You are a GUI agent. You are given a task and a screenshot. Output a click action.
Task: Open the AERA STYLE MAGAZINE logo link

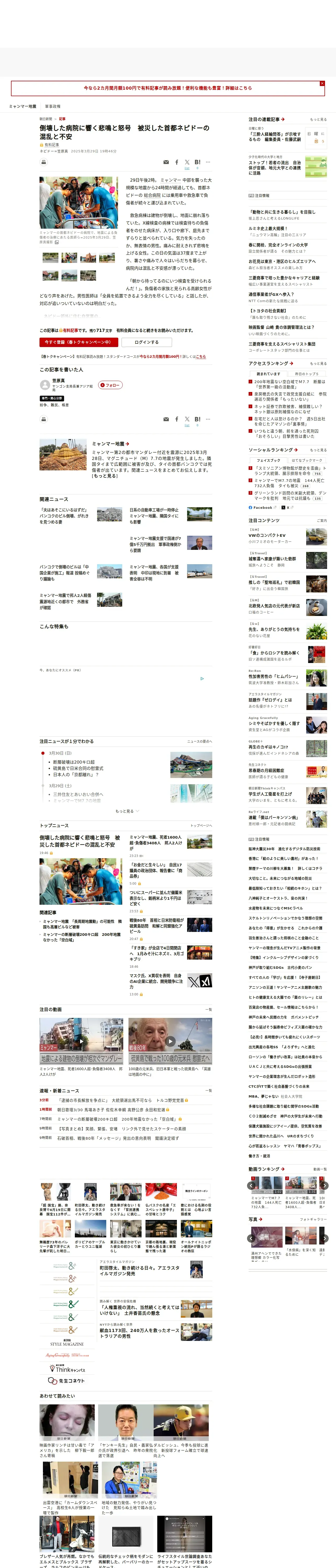click(x=67, y=1343)
